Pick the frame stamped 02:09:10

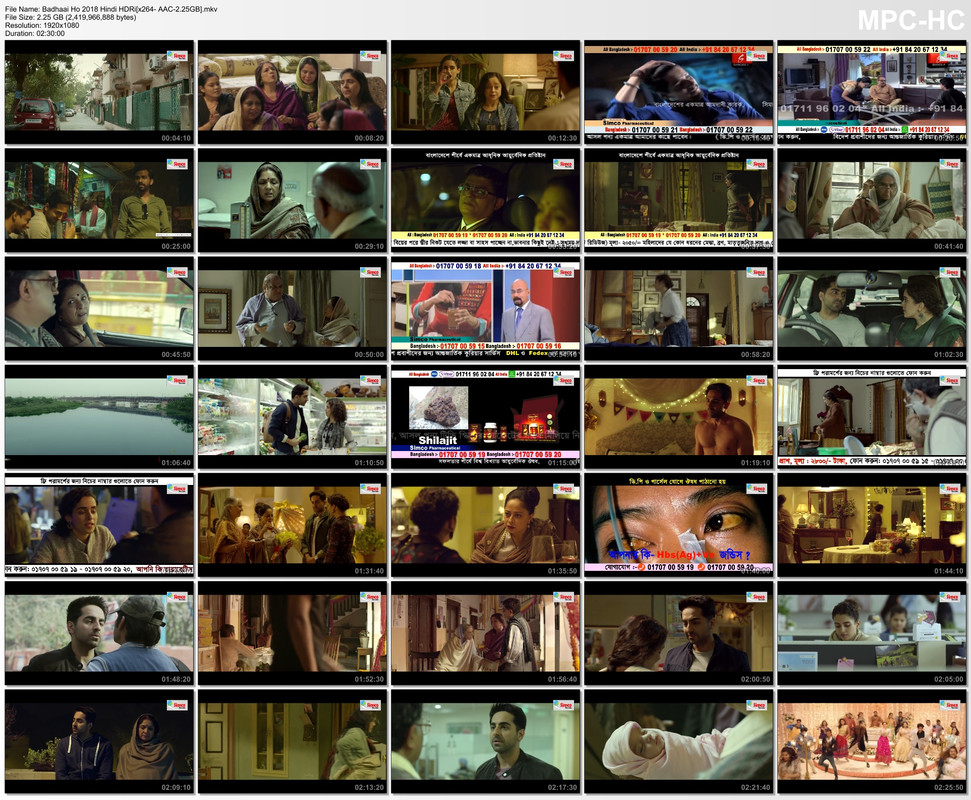coord(99,742)
